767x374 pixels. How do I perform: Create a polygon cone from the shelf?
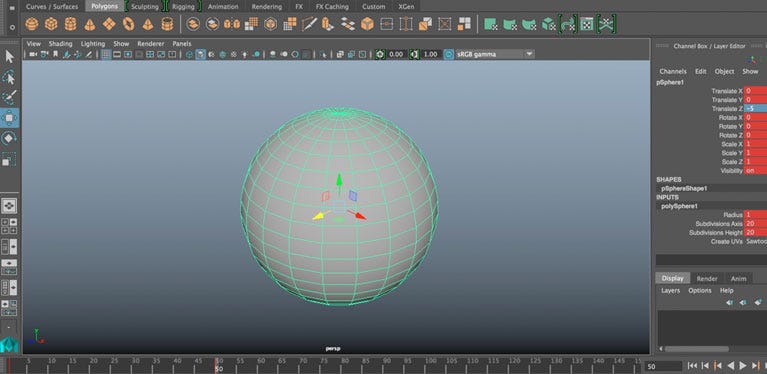[90, 24]
